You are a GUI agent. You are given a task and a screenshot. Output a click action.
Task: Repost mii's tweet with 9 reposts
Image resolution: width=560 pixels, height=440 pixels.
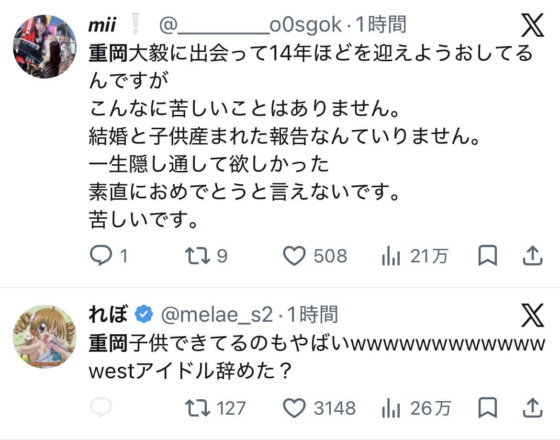pyautogui.click(x=198, y=256)
